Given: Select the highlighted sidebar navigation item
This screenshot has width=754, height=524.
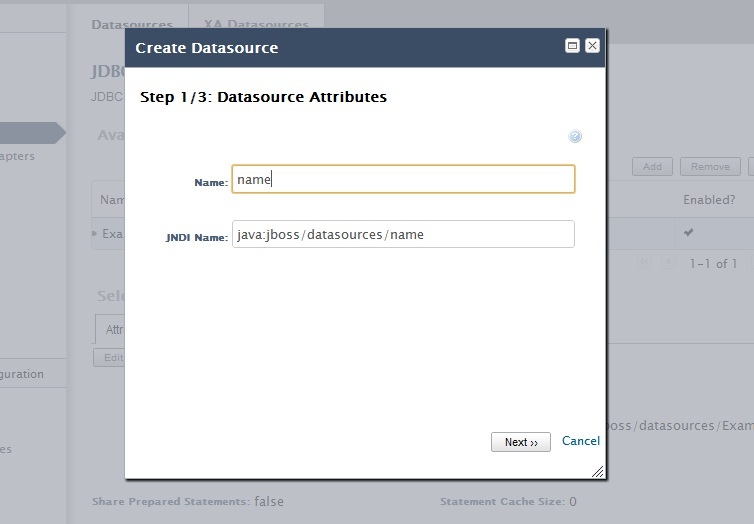Looking at the screenshot, I should (x=33, y=133).
